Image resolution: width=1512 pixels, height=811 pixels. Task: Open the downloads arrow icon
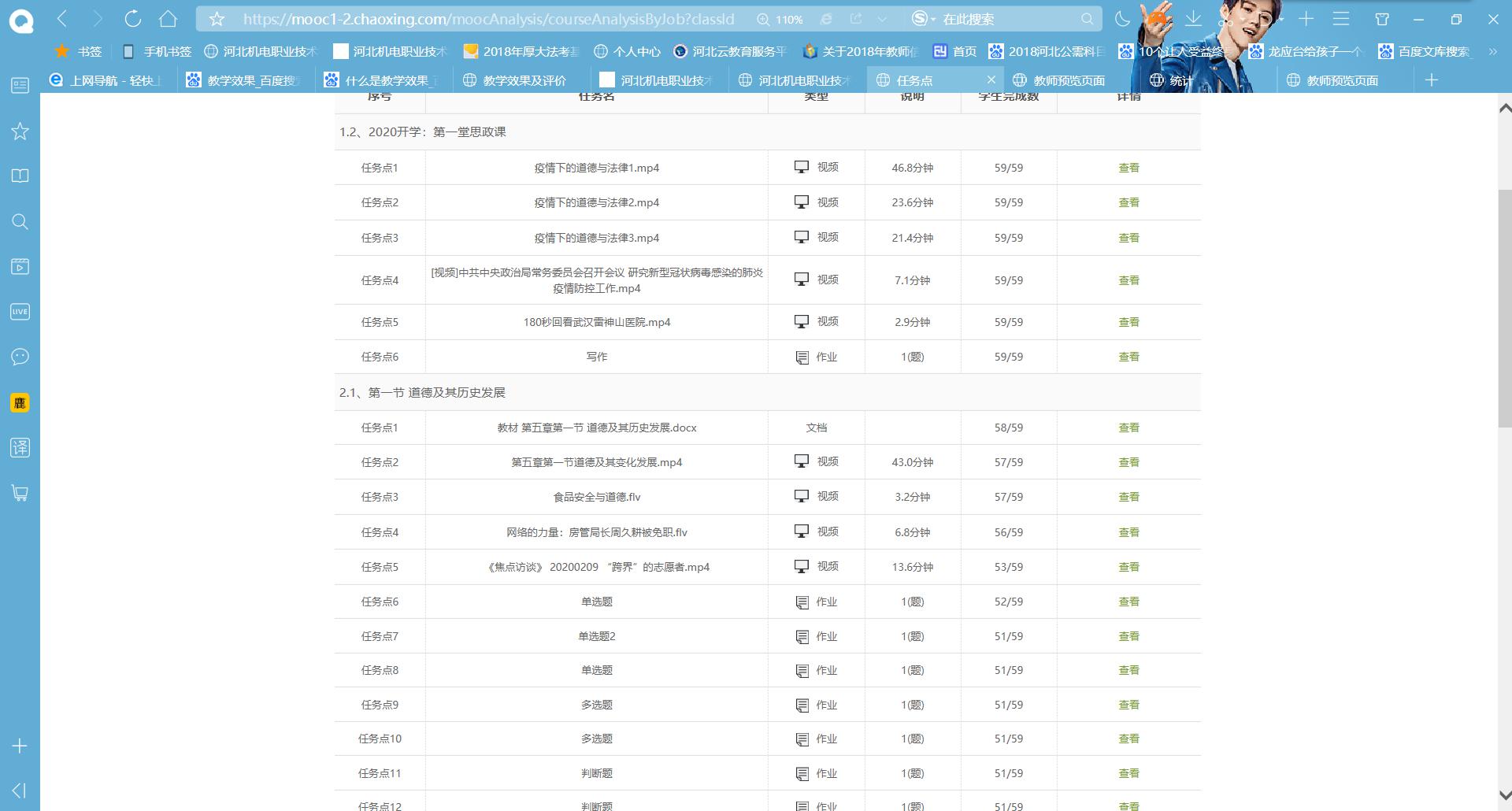tap(1193, 19)
